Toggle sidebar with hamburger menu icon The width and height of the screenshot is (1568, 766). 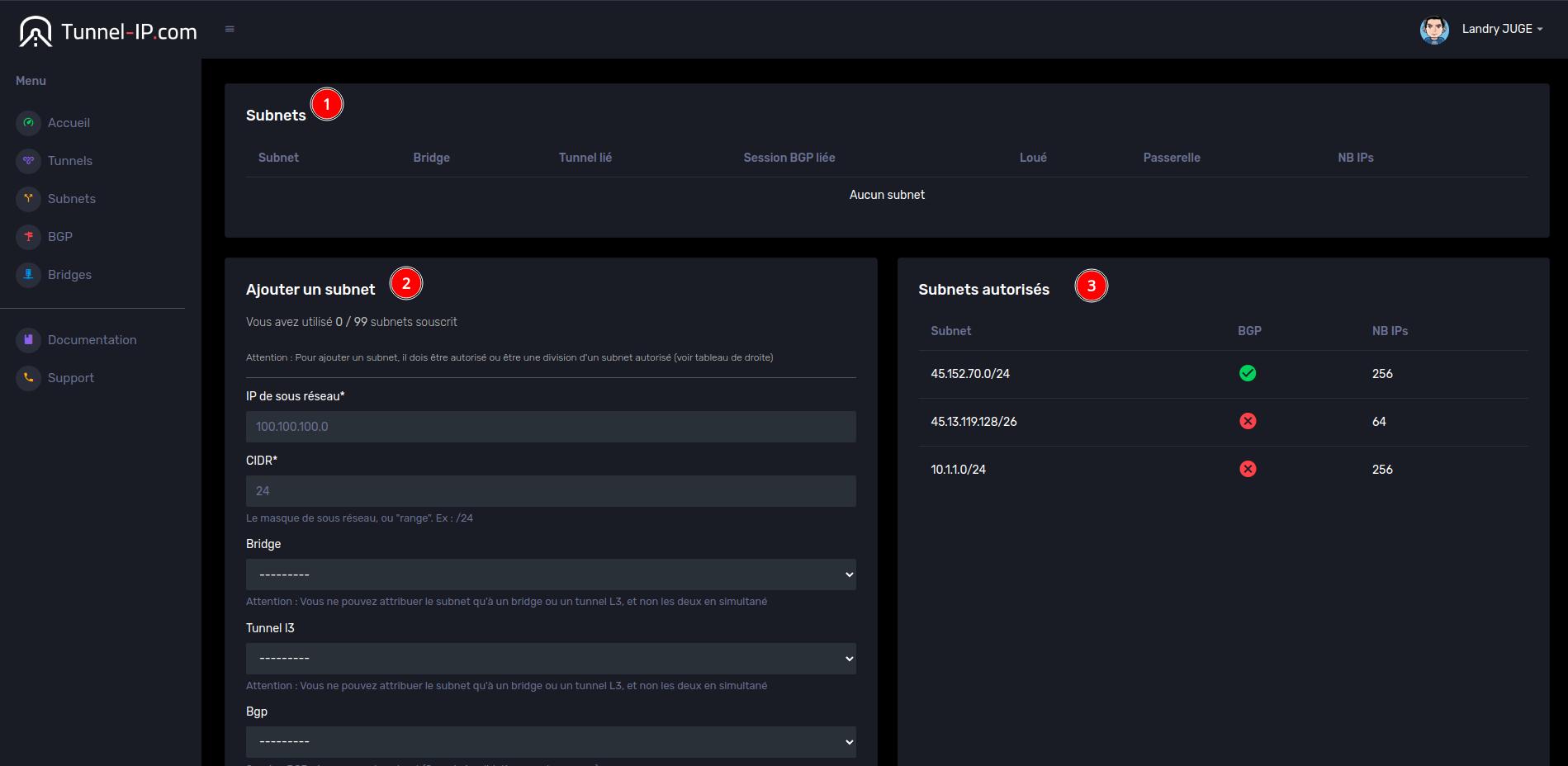[x=230, y=30]
